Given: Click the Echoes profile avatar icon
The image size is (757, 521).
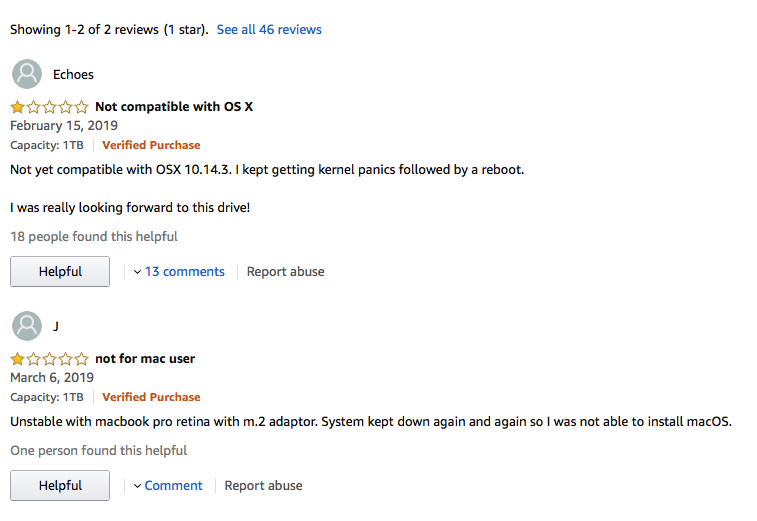Looking at the screenshot, I should tap(27, 74).
